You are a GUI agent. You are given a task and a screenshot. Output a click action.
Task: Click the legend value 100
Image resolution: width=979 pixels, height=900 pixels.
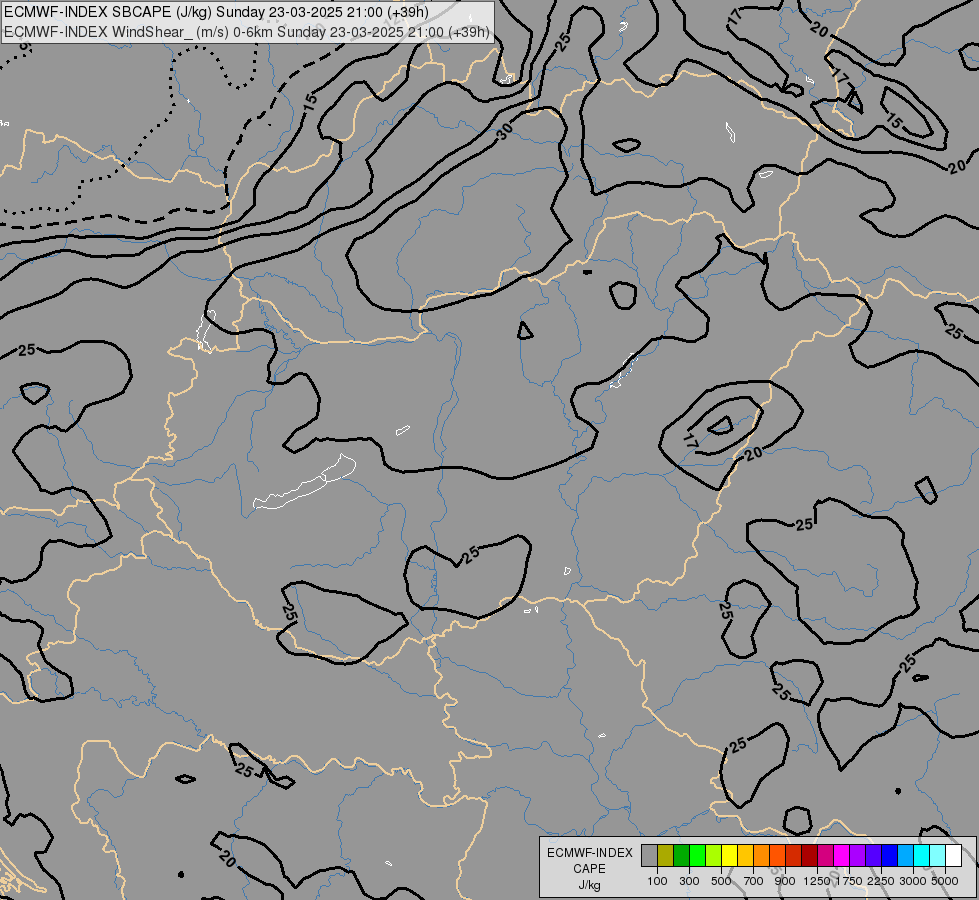click(x=657, y=881)
